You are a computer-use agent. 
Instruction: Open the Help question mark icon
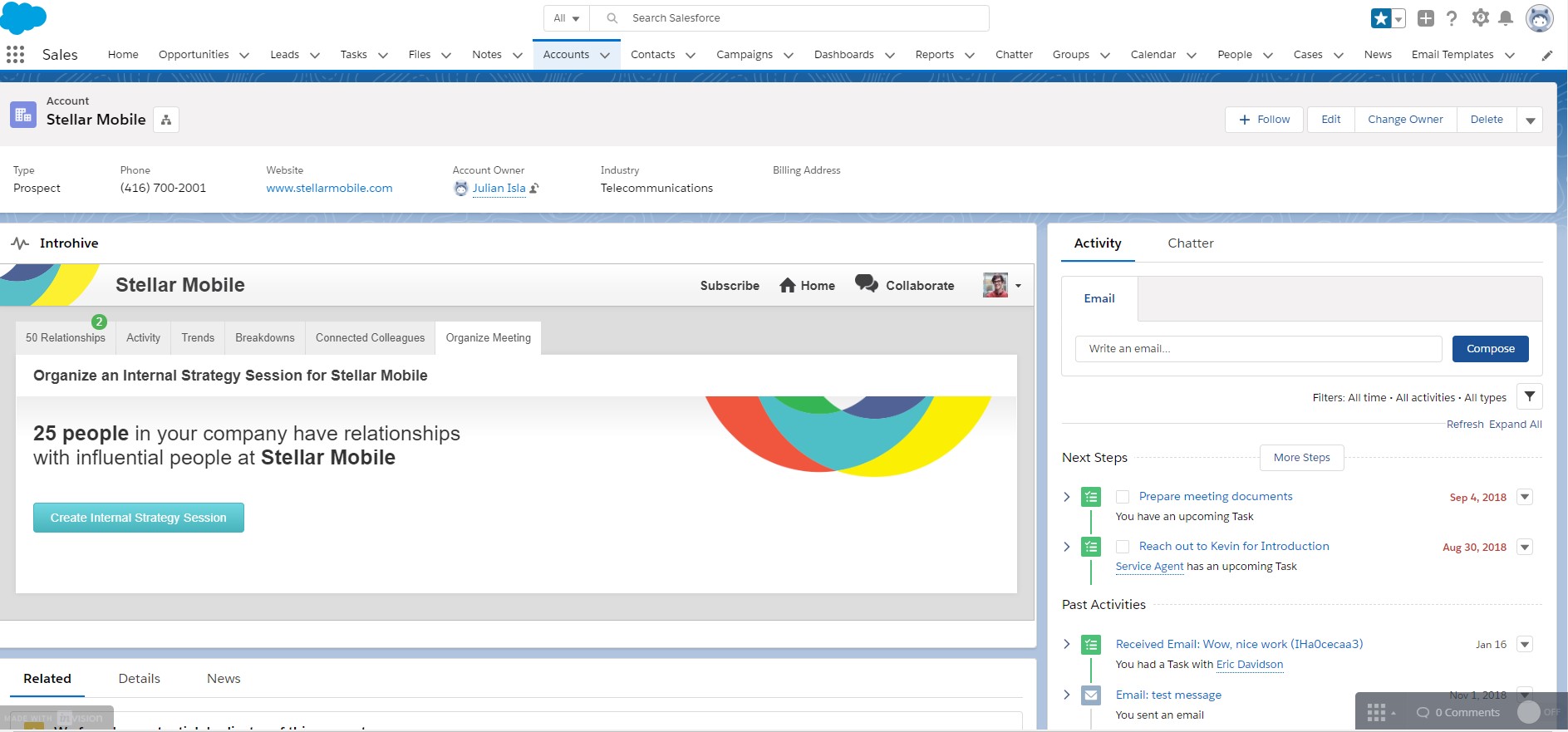tap(1452, 18)
